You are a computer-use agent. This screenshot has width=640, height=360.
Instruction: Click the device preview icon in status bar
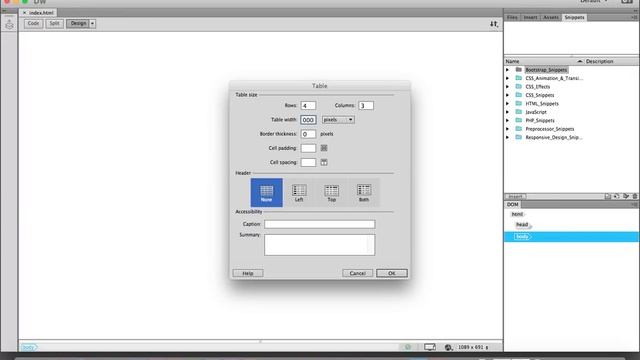[429, 347]
